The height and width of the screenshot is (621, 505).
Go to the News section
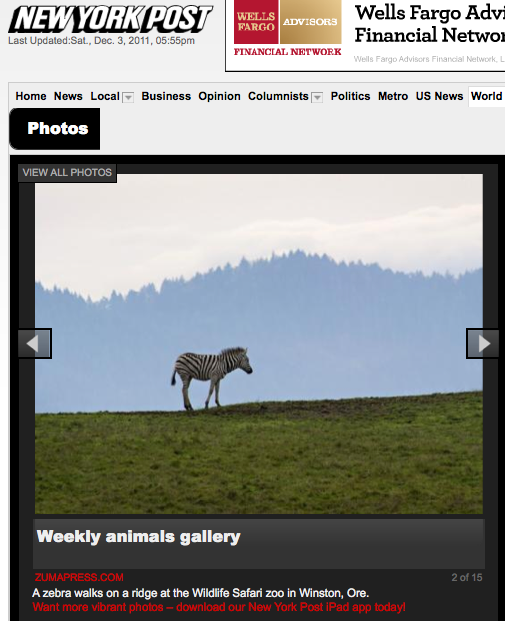(68, 96)
